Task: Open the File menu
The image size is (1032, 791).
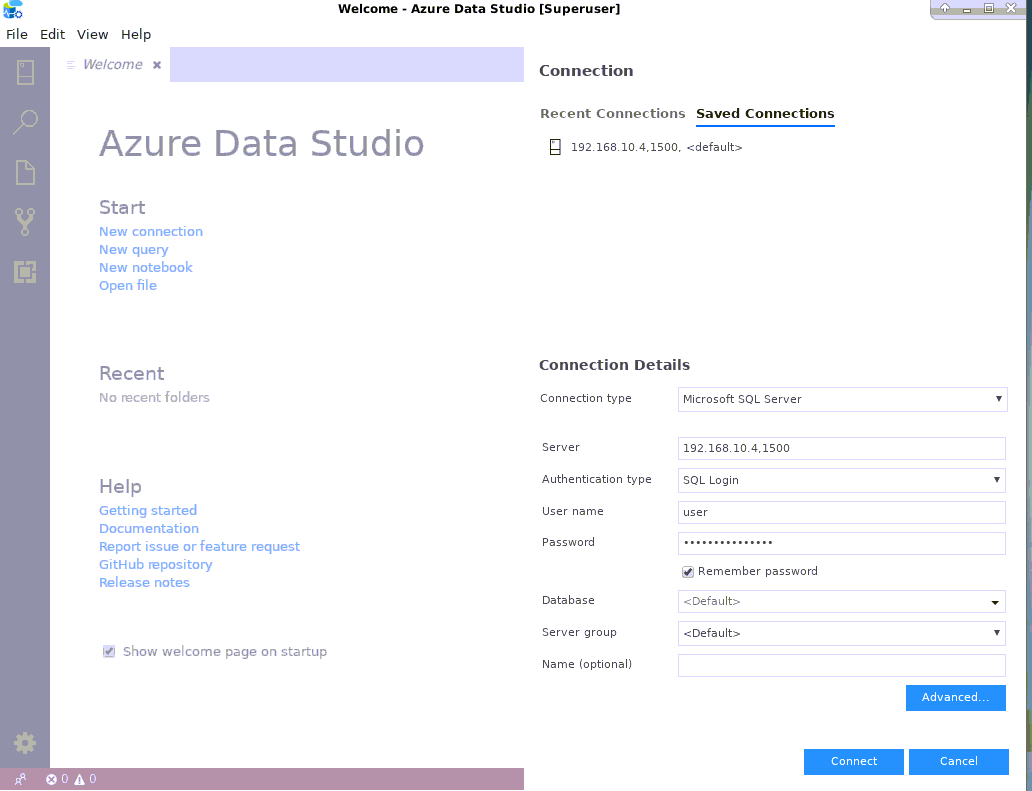Action: (17, 34)
